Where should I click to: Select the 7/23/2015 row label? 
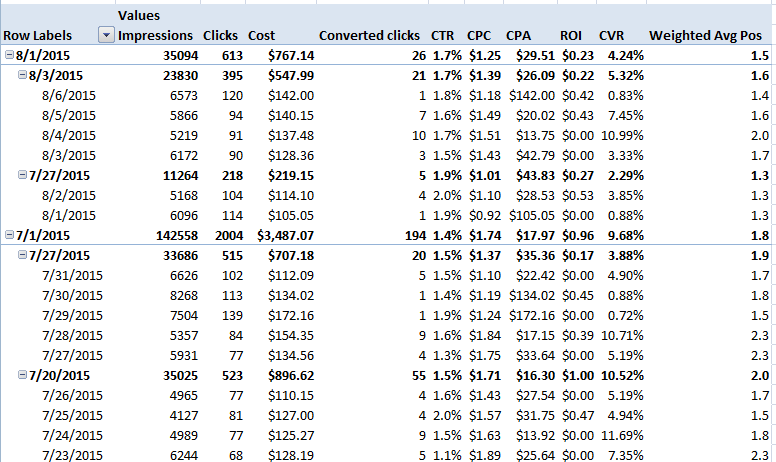[x=72, y=455]
